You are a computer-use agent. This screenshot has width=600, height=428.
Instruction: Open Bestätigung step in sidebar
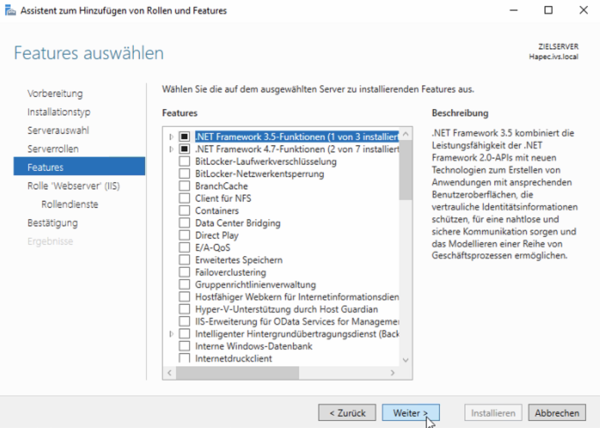[52, 222]
